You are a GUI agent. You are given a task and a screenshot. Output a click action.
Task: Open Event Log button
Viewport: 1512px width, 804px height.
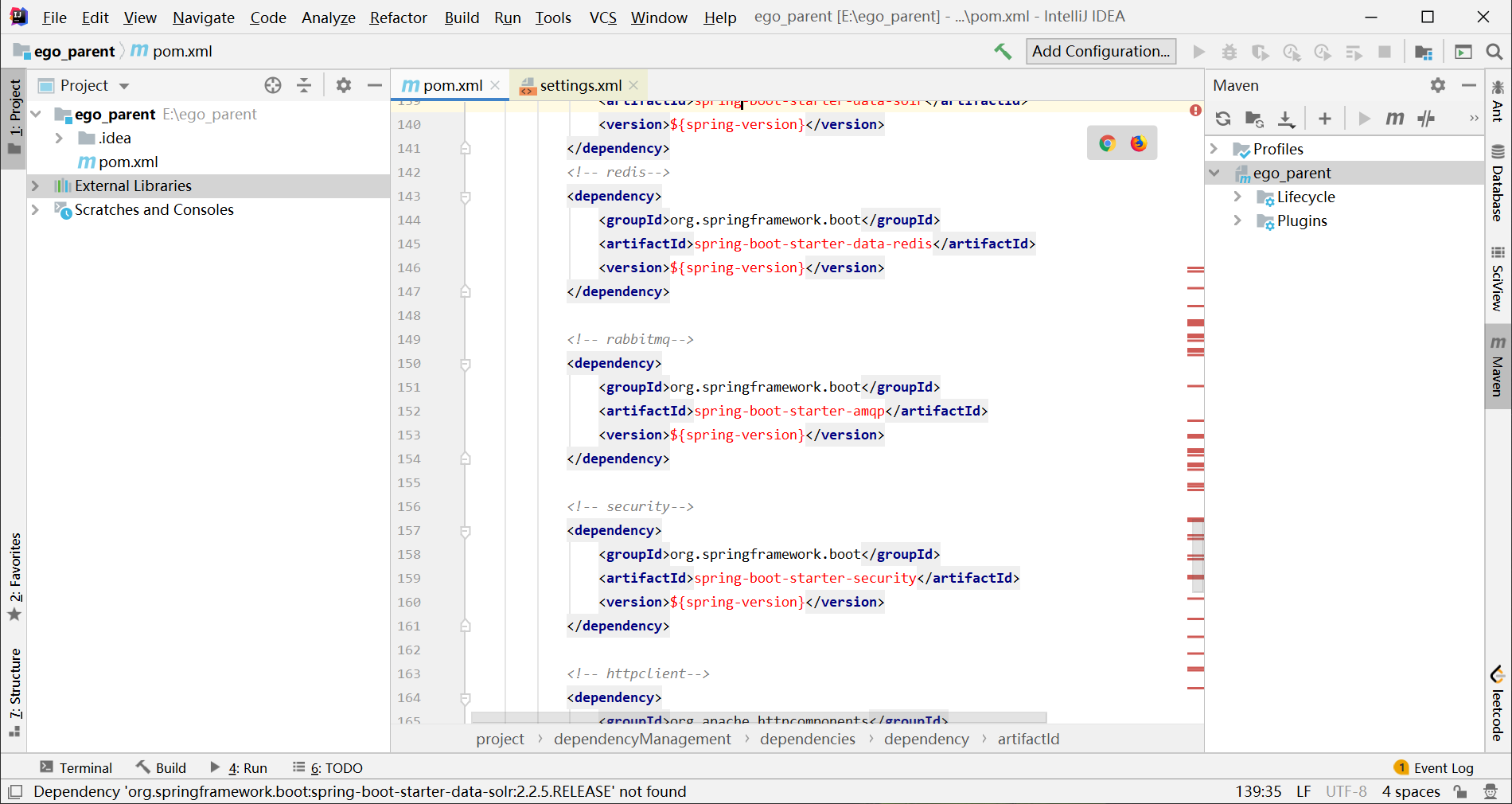(x=1434, y=767)
